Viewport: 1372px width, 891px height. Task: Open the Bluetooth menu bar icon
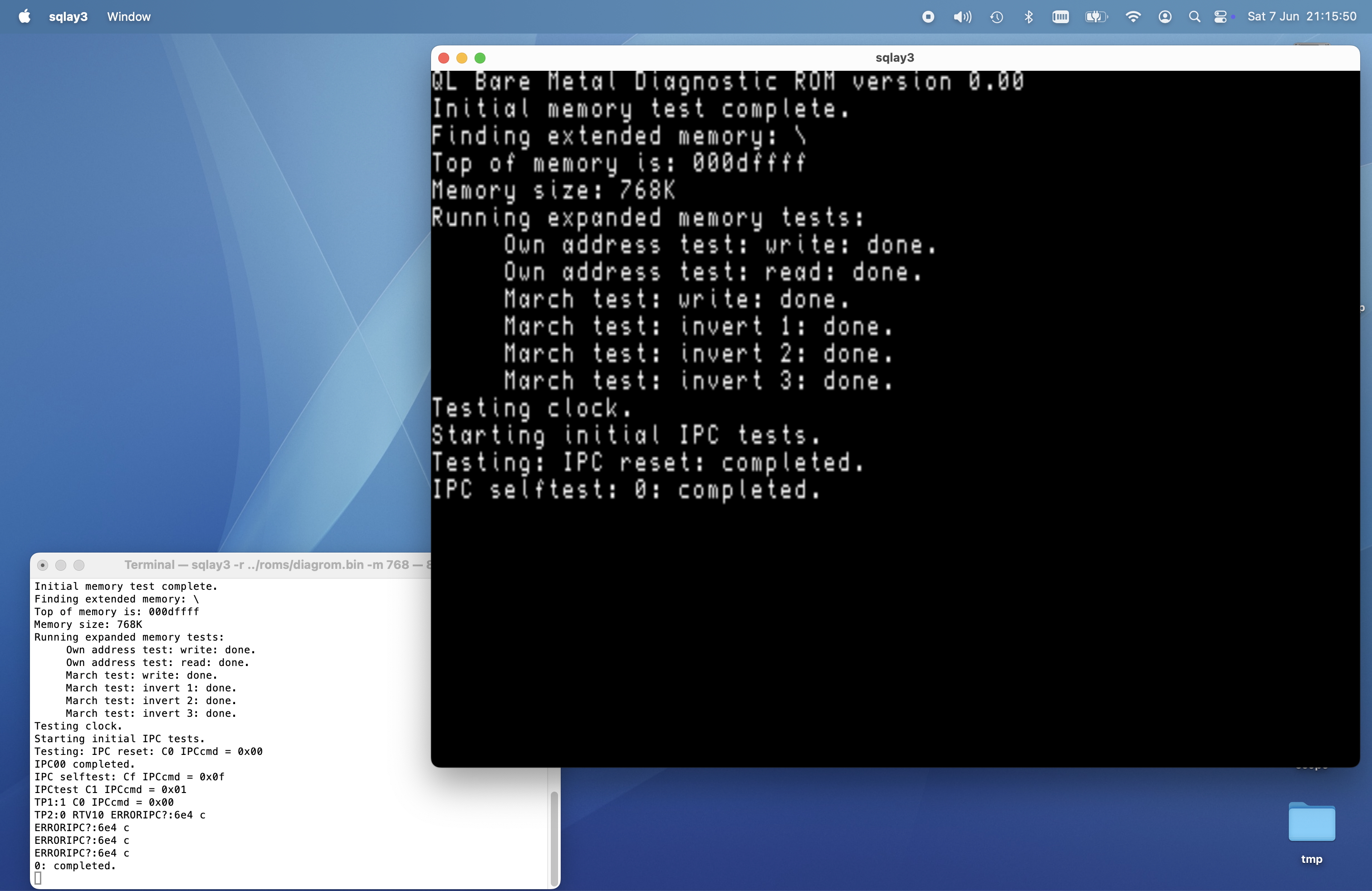click(1029, 17)
